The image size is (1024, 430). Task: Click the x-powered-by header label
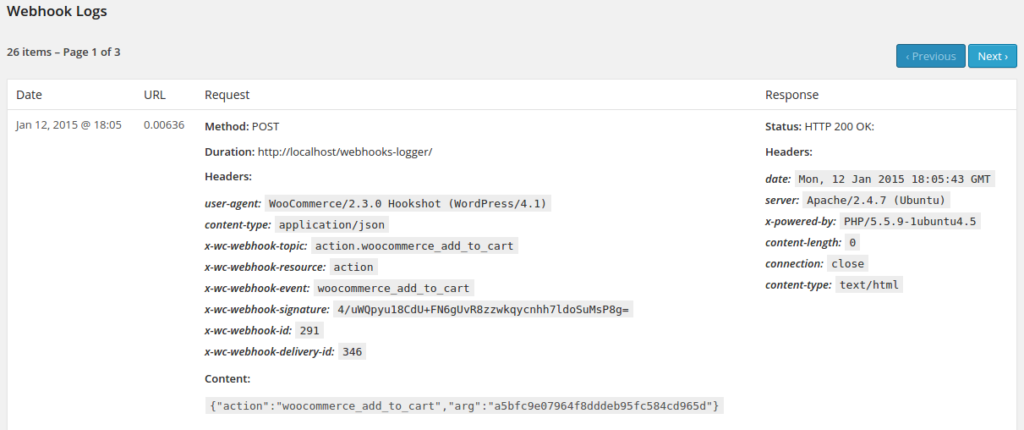[800, 222]
